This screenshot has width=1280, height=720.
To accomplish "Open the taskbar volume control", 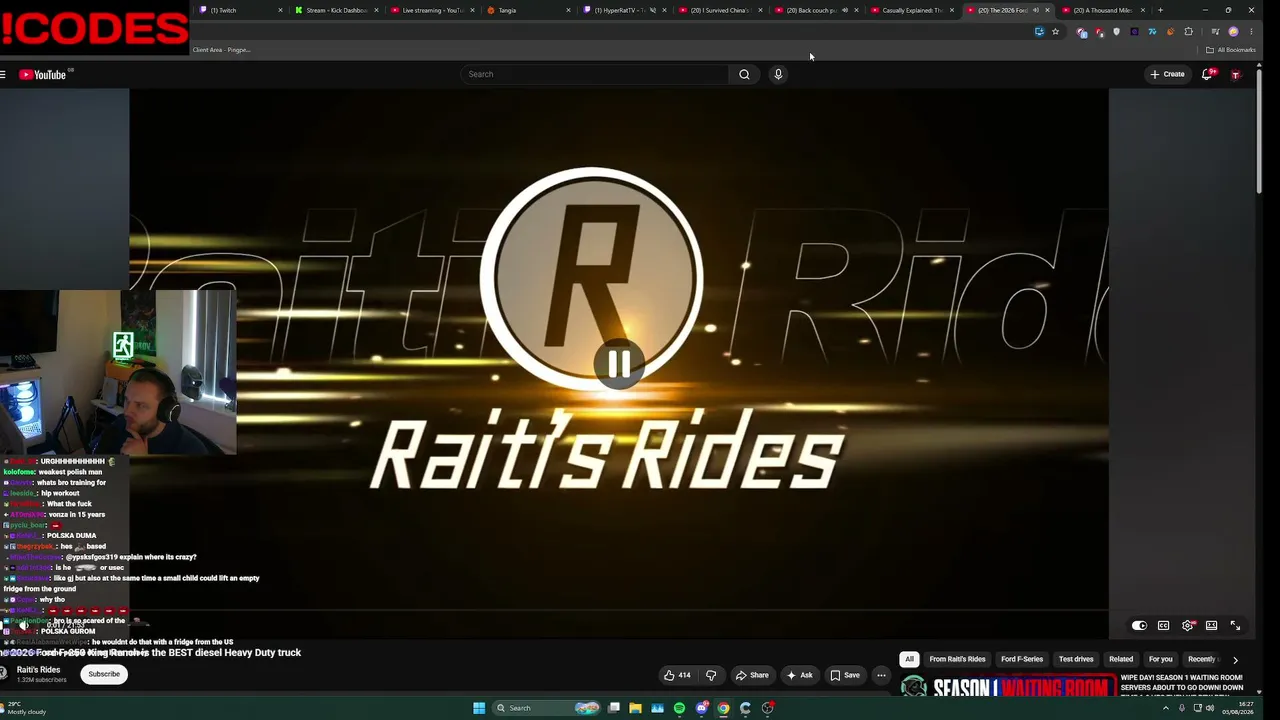I will 1211,708.
